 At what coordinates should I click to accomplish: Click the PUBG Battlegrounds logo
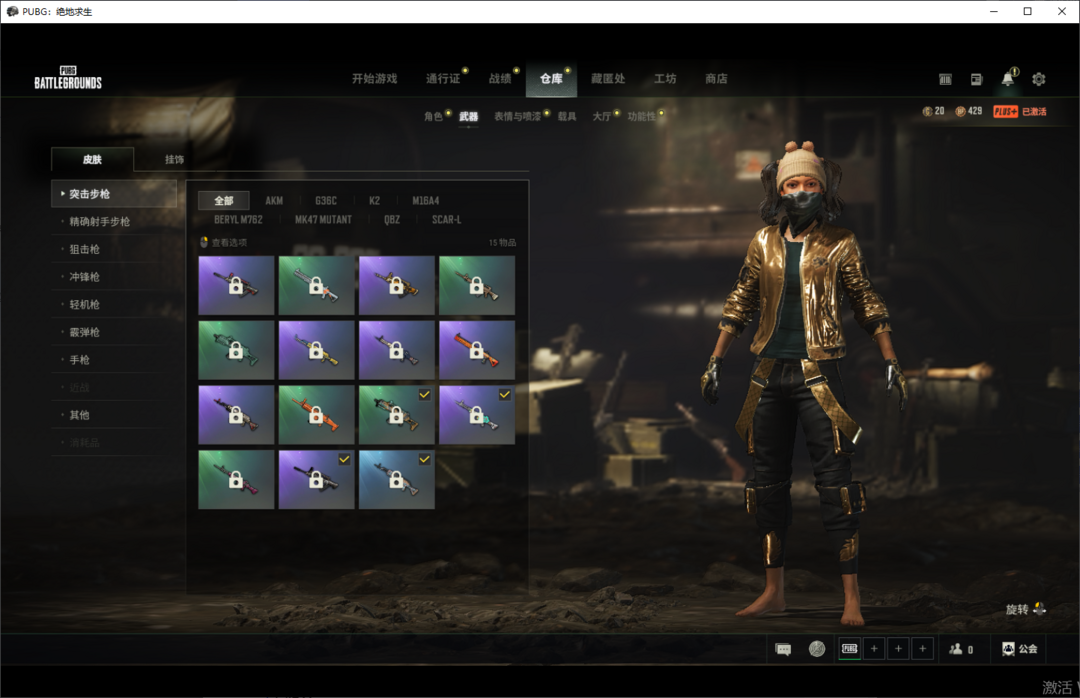click(x=68, y=78)
